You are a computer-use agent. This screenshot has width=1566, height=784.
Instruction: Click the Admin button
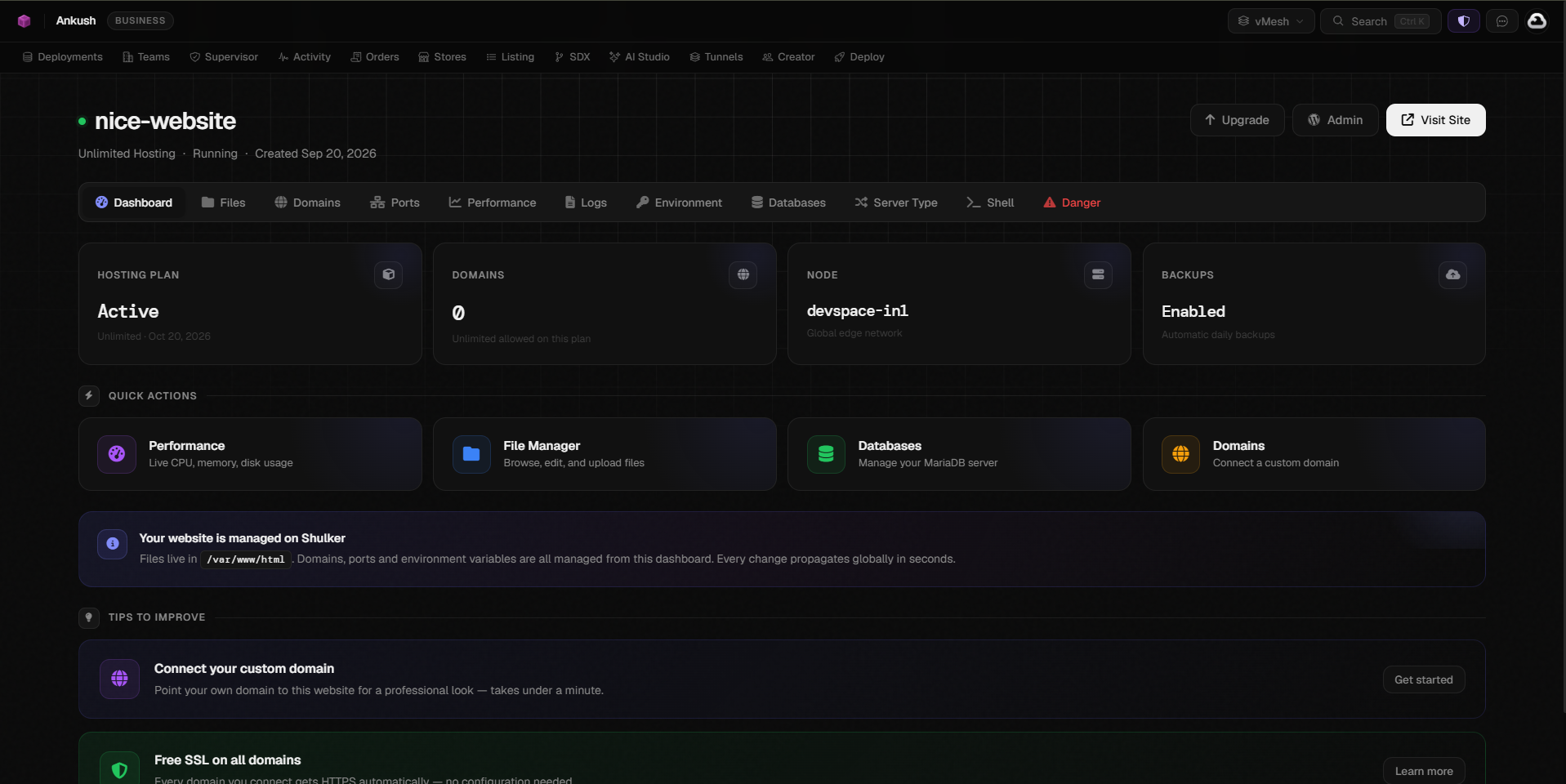1335,120
